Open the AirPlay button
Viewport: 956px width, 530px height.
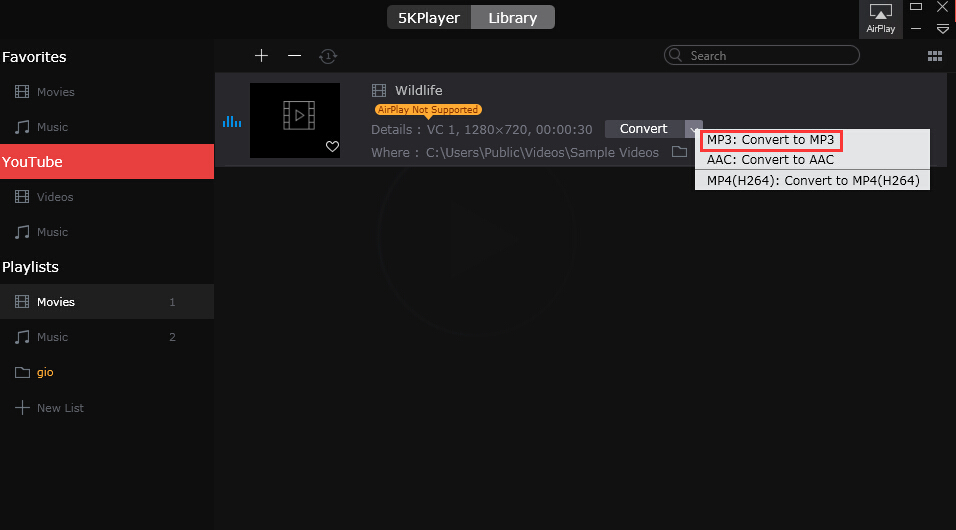pyautogui.click(x=880, y=19)
